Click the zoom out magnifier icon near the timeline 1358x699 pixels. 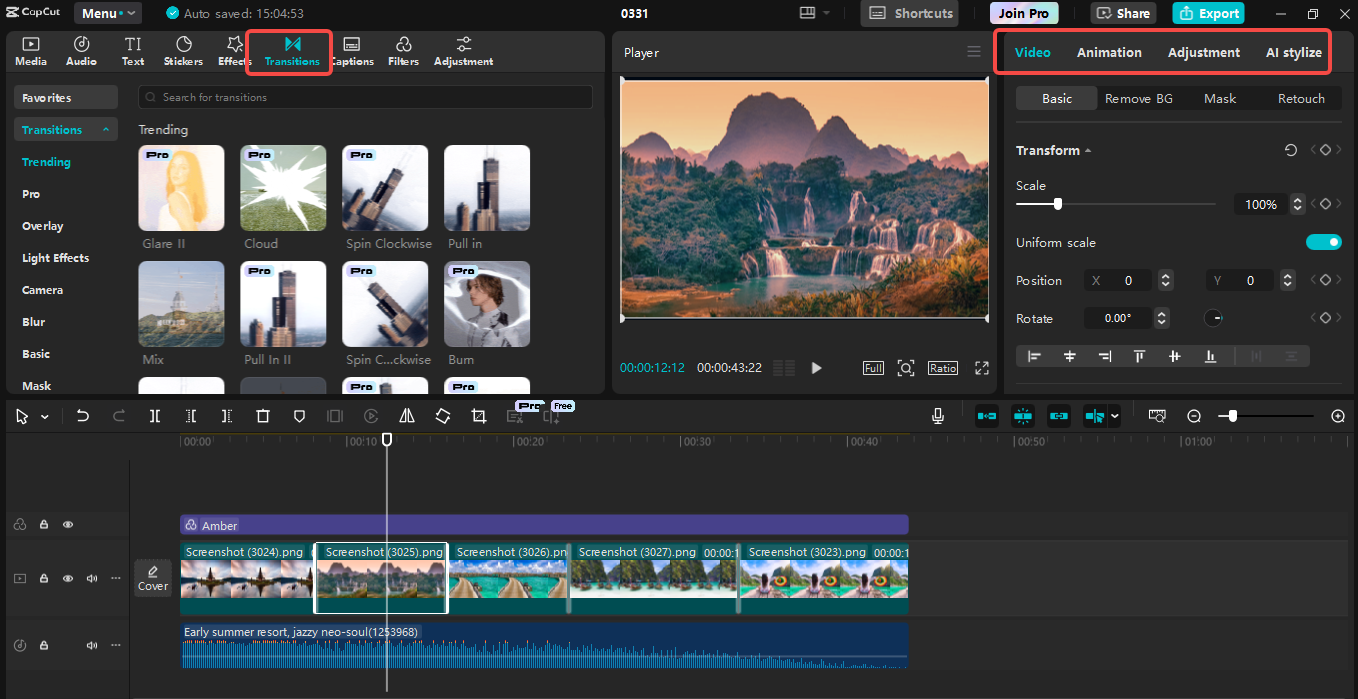tap(1194, 415)
